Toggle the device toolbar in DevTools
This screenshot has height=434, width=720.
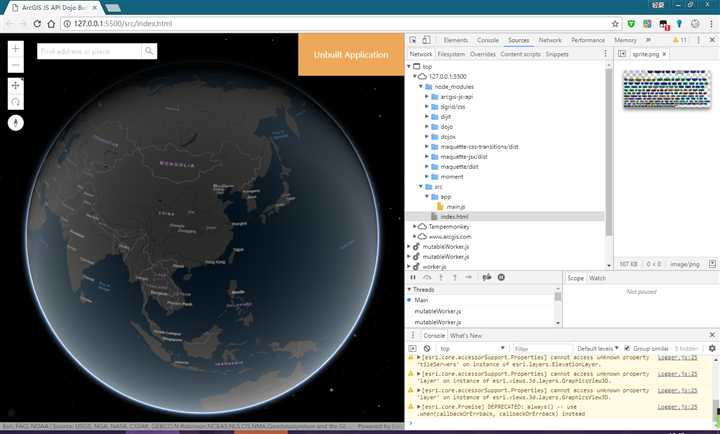pos(426,40)
